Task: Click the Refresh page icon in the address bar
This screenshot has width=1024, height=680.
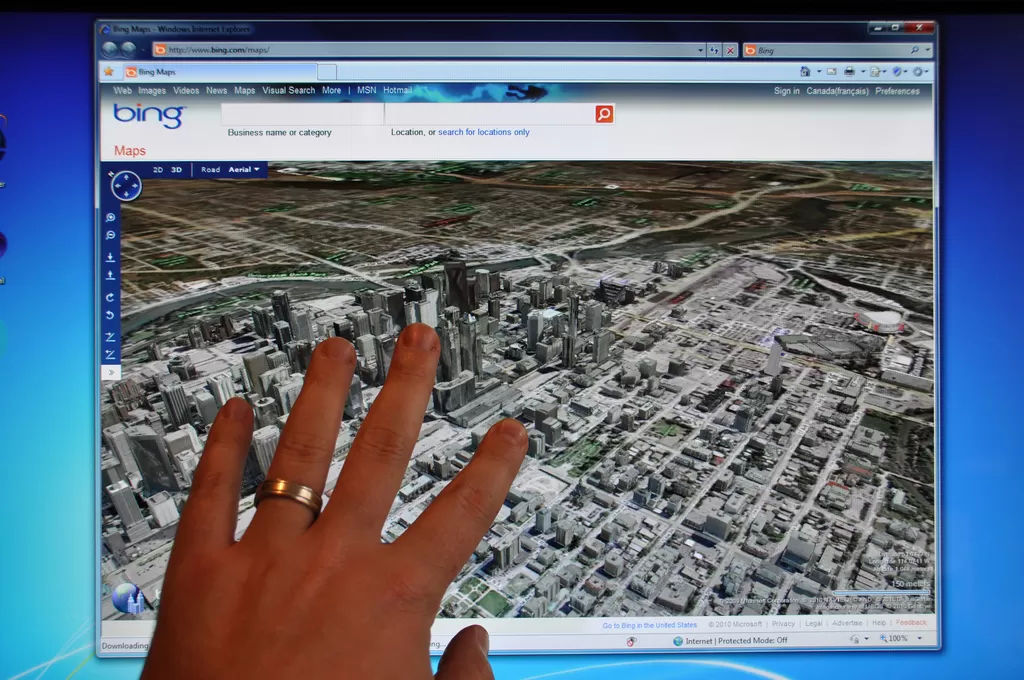Action: point(714,50)
